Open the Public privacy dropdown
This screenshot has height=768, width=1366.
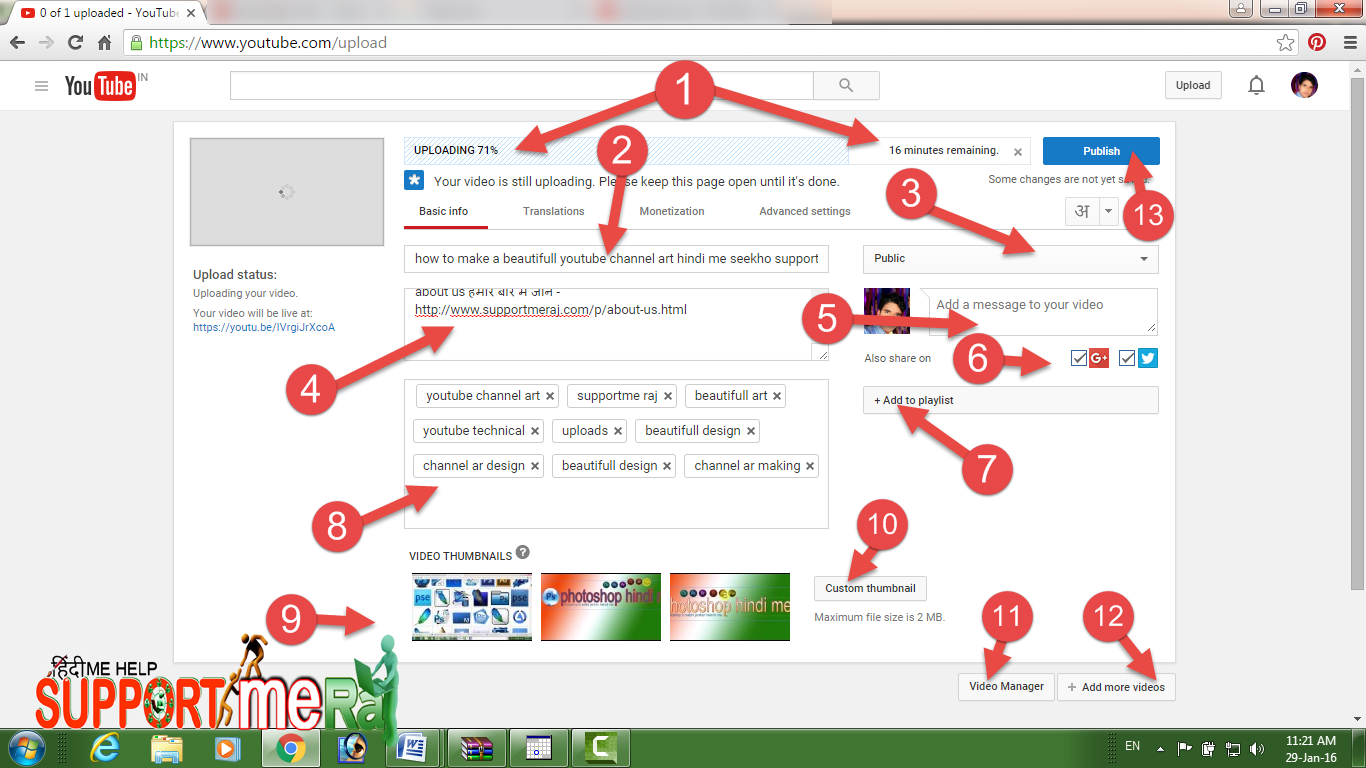(x=1010, y=259)
